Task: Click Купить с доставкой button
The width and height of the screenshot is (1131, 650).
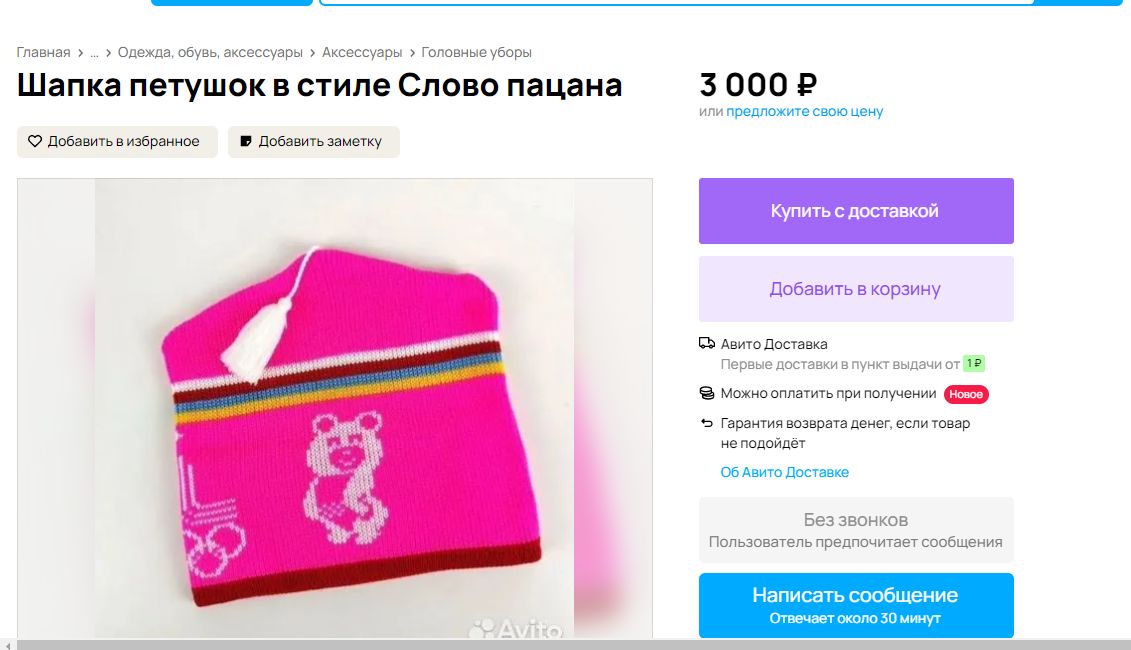Action: tap(856, 211)
